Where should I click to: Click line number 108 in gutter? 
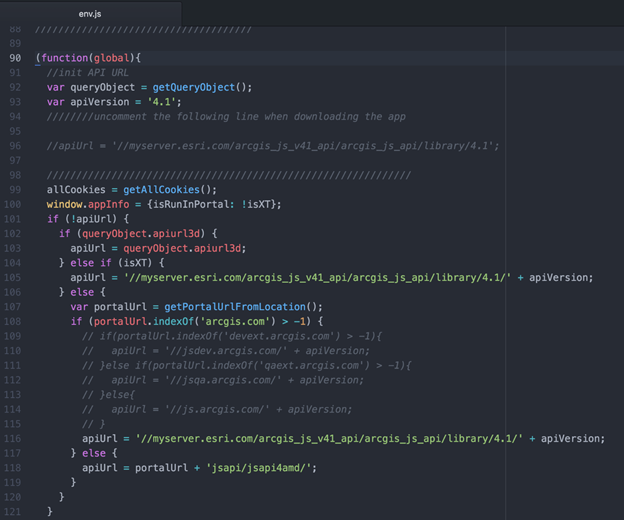point(12,321)
